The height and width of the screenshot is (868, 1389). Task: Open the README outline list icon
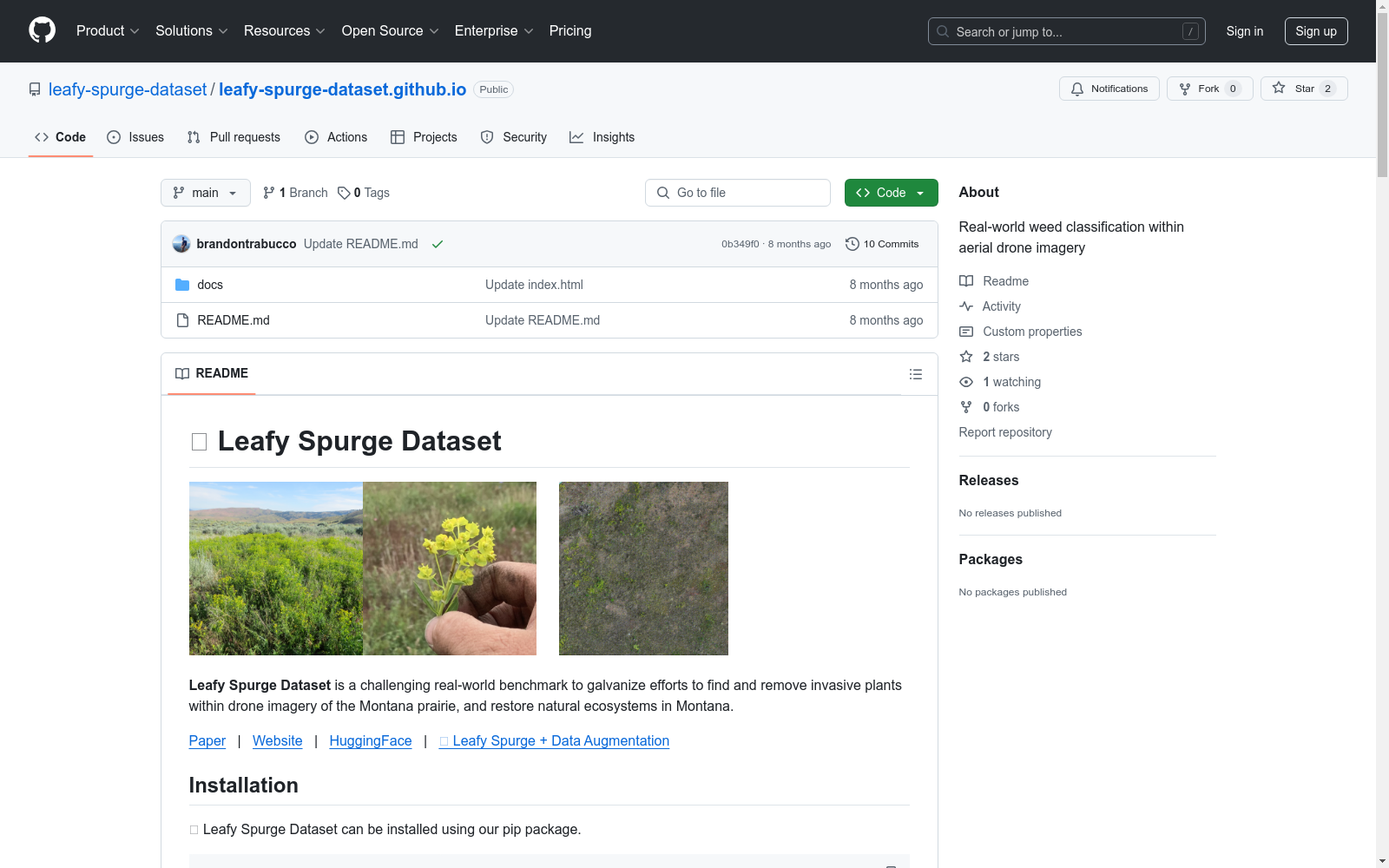915,374
